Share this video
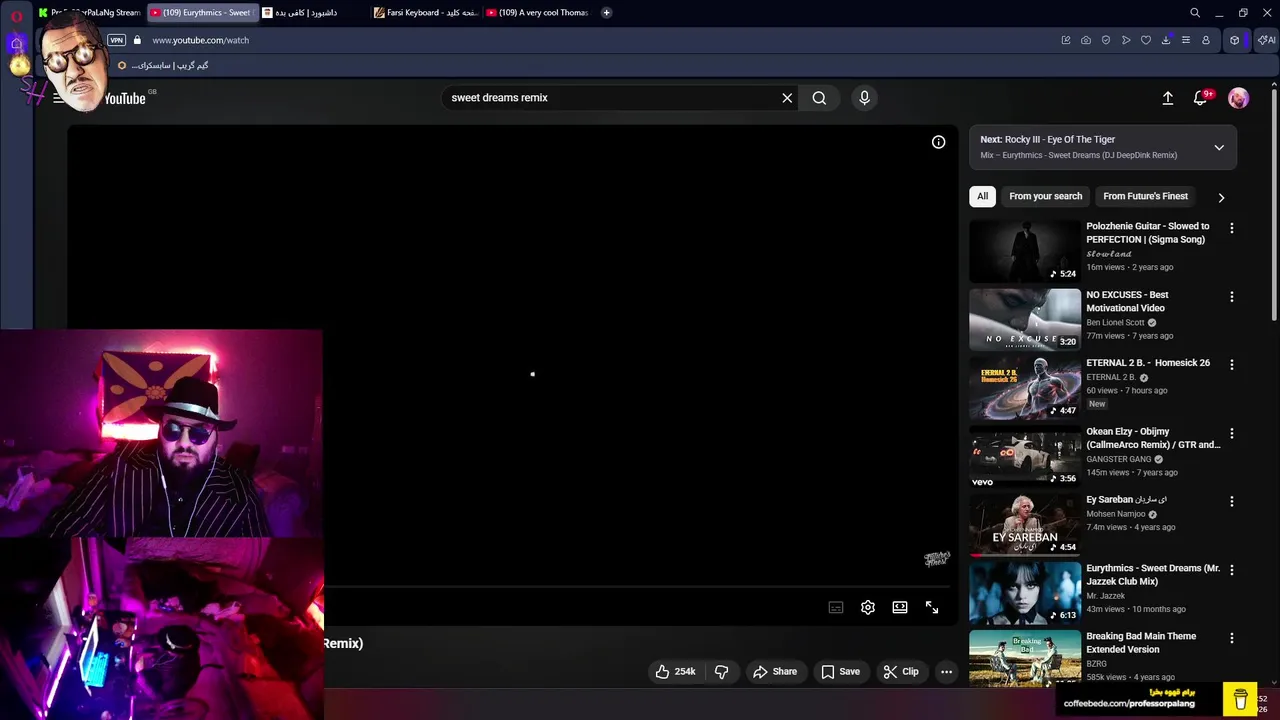This screenshot has height=720, width=1280. click(775, 672)
